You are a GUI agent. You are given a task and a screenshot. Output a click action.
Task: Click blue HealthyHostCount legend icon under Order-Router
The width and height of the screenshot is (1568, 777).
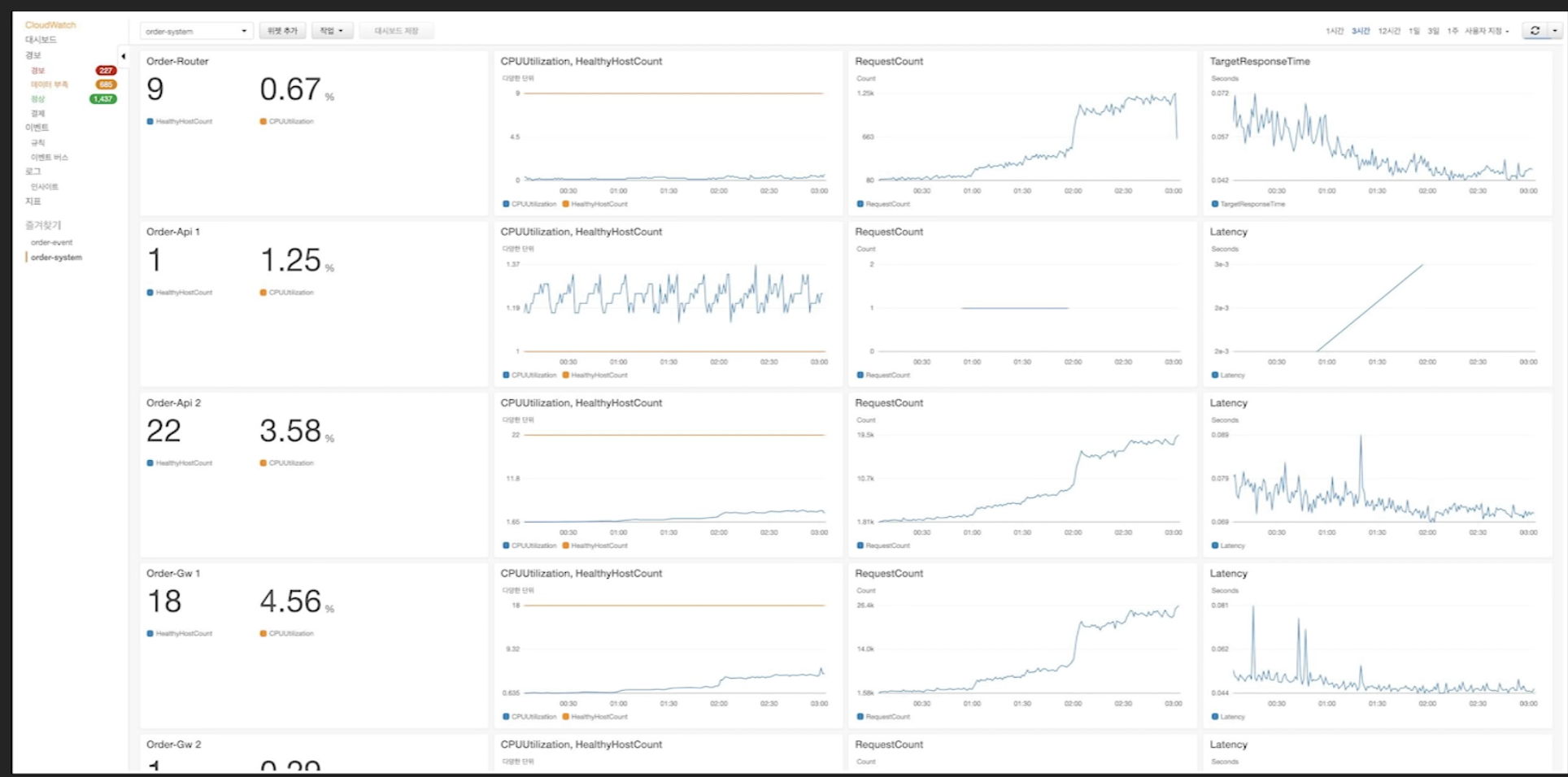[x=150, y=122]
